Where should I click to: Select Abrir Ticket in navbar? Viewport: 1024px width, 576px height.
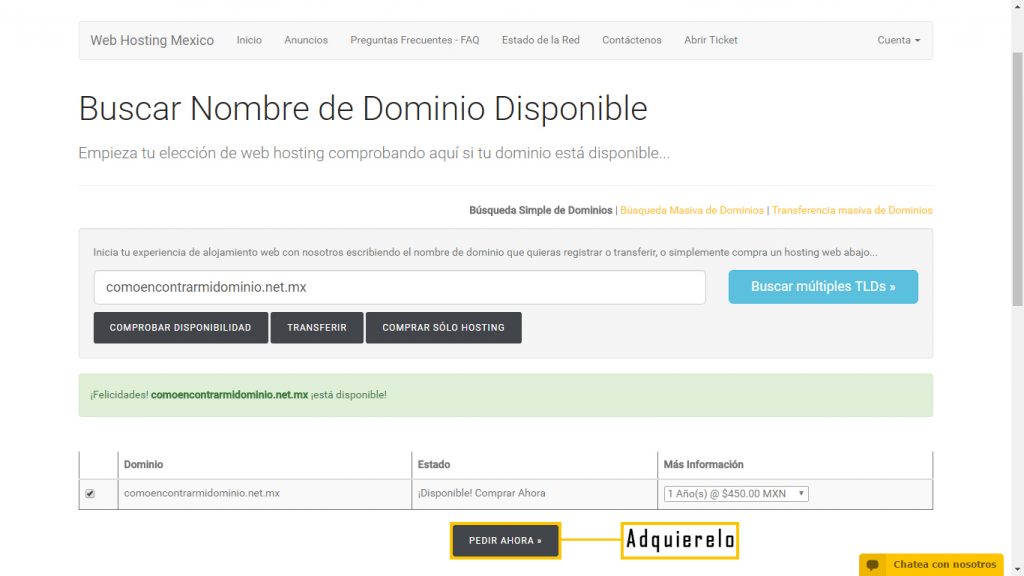coord(710,40)
